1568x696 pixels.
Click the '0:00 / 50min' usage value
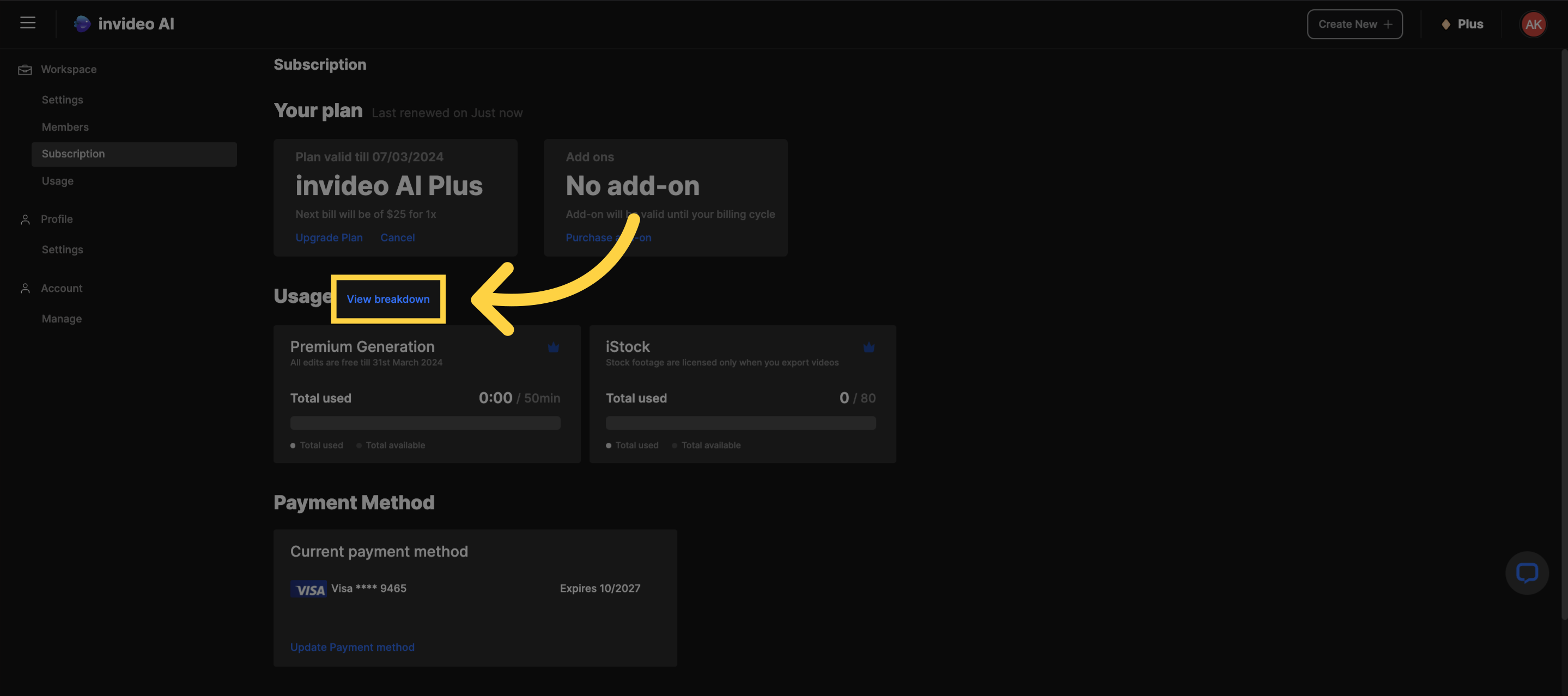519,398
